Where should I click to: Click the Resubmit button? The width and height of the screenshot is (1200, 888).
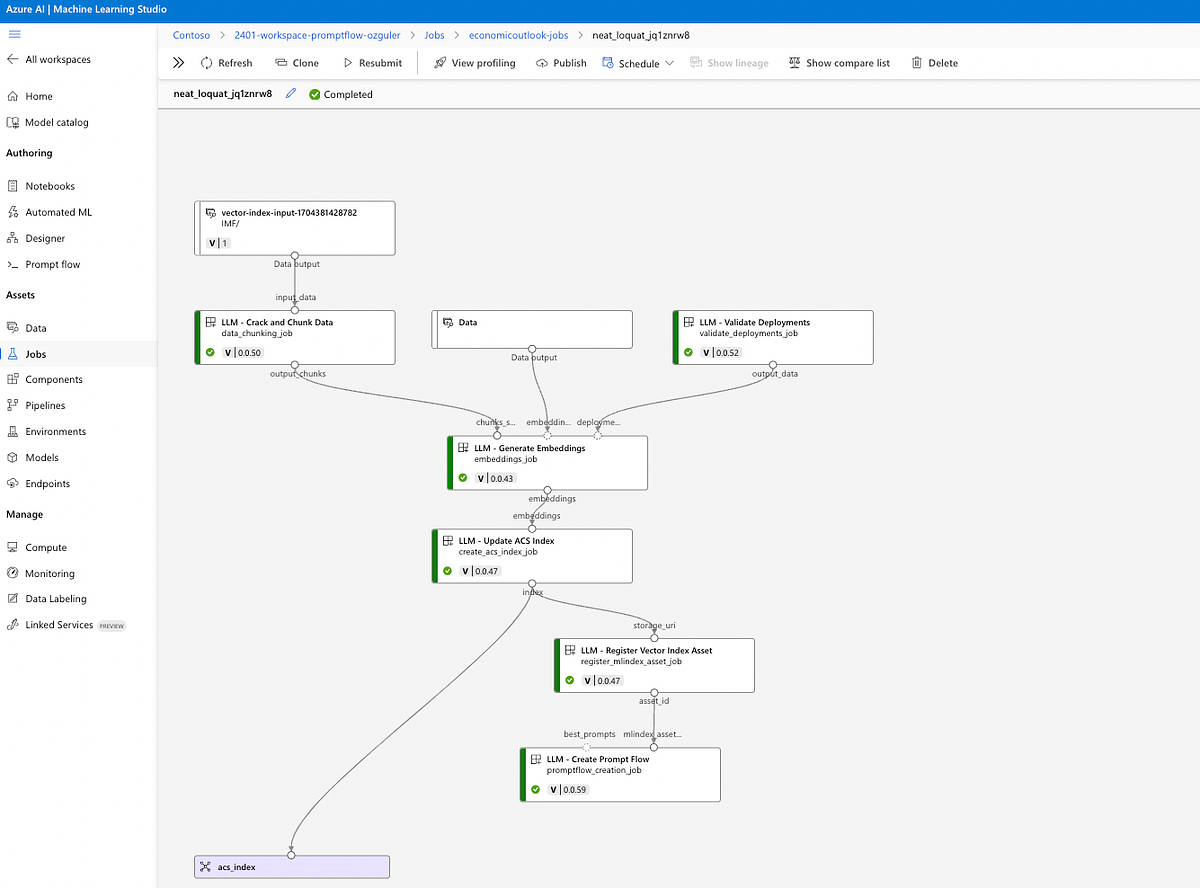371,62
